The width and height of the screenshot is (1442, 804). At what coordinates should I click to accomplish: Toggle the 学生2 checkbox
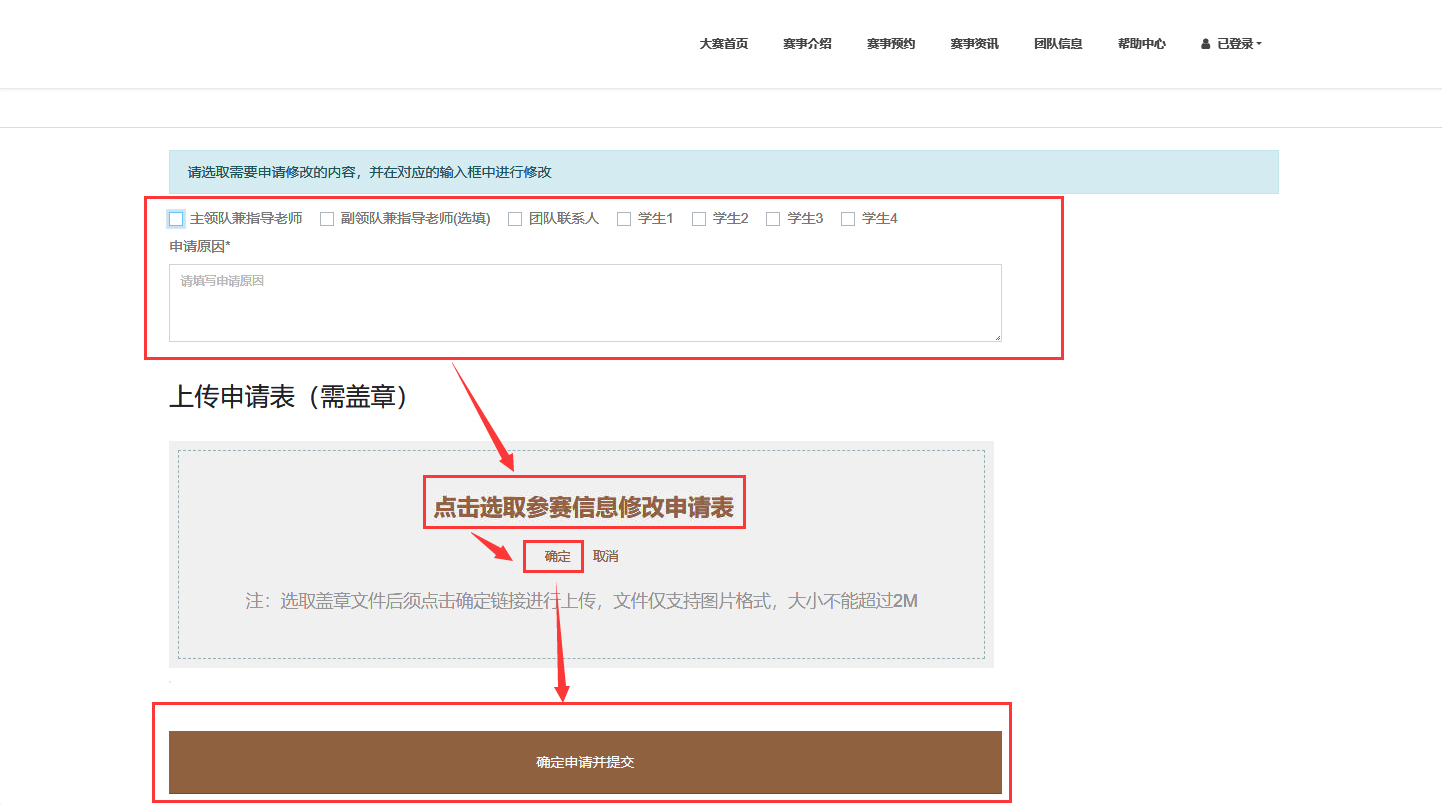(x=699, y=219)
